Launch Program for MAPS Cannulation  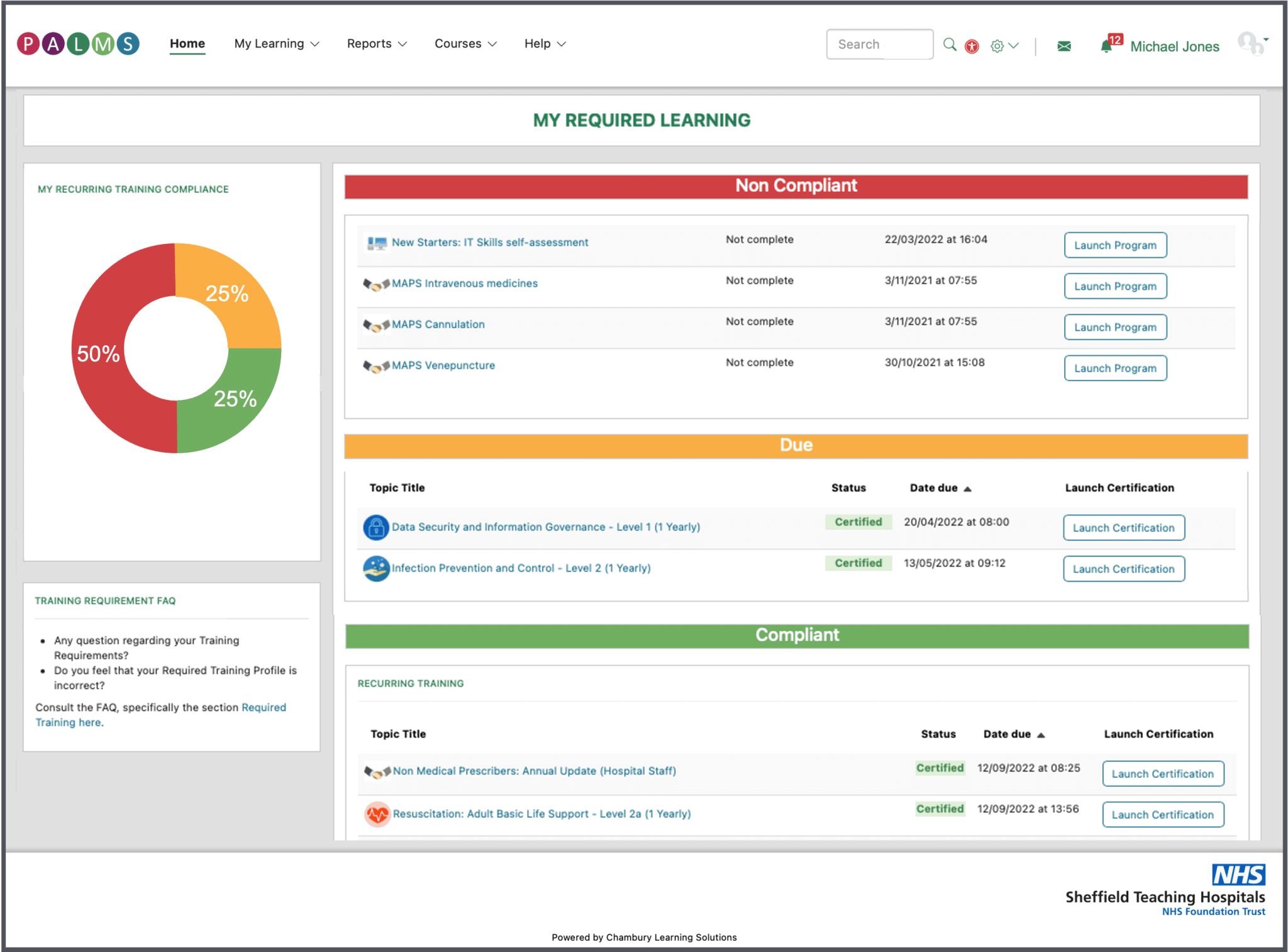pyautogui.click(x=1114, y=327)
